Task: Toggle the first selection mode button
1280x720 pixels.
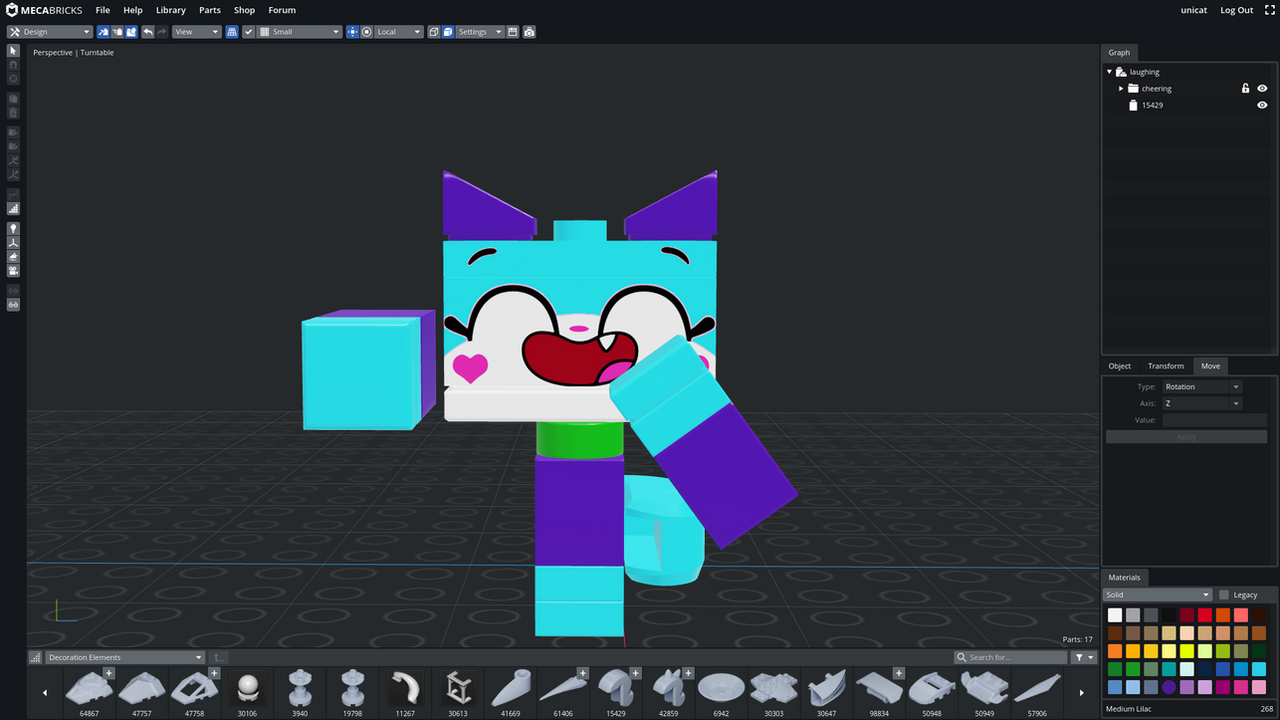Action: pos(103,32)
